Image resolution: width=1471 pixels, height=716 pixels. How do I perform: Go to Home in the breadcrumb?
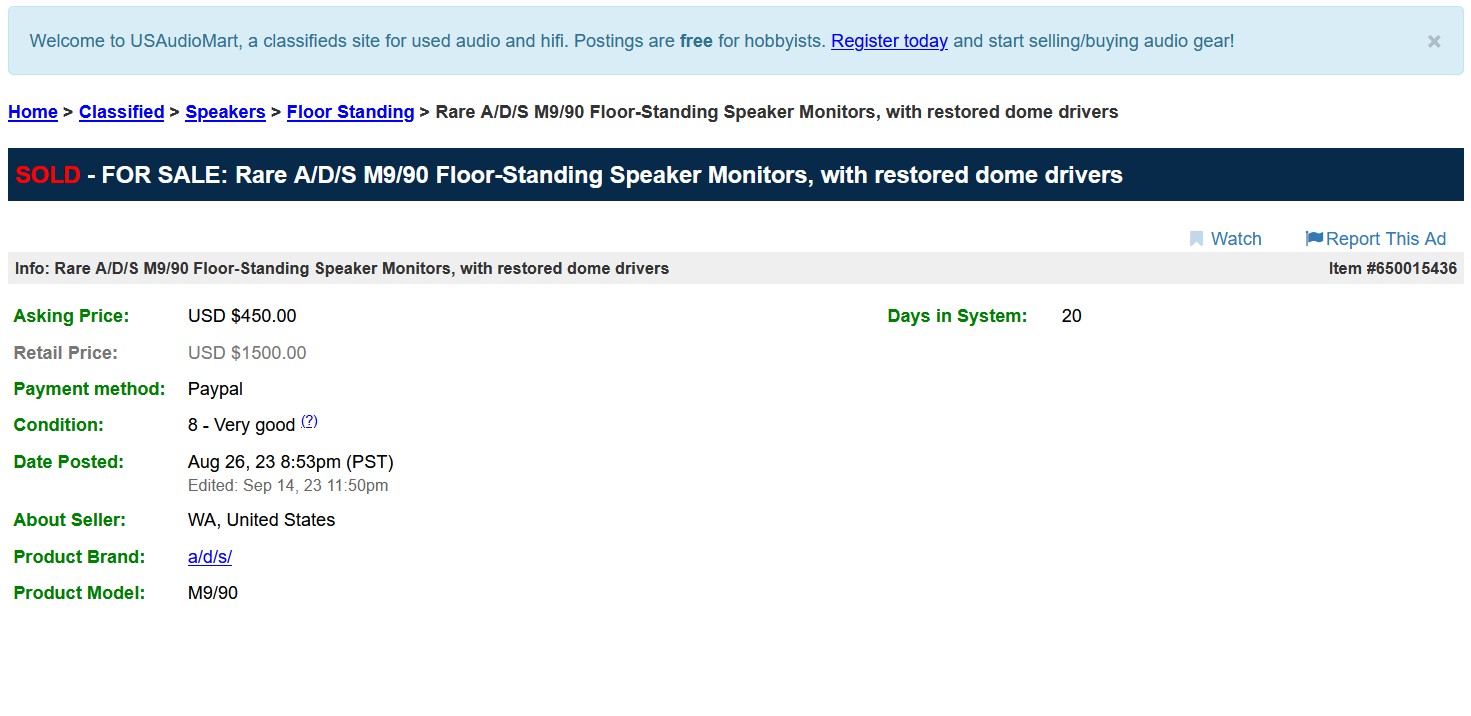pos(33,112)
